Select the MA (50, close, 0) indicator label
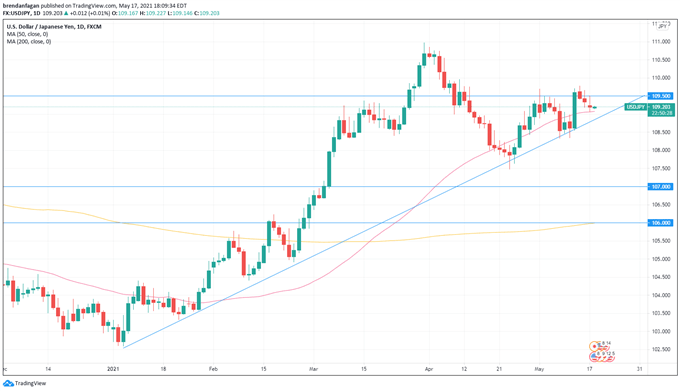The height and width of the screenshot is (391, 680). tap(27, 34)
